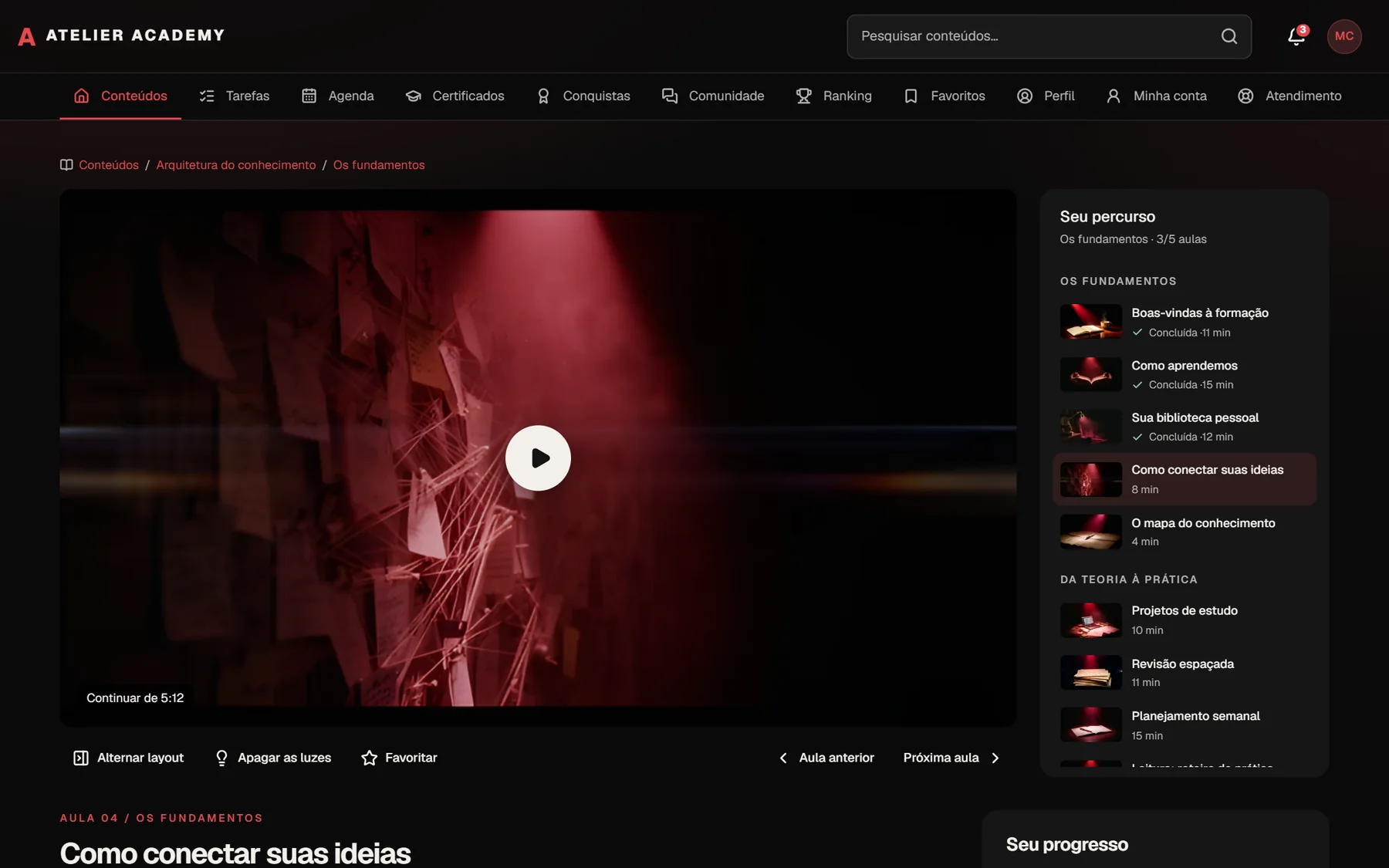
Task: Click the Conquistas medal icon
Action: pyautogui.click(x=543, y=96)
